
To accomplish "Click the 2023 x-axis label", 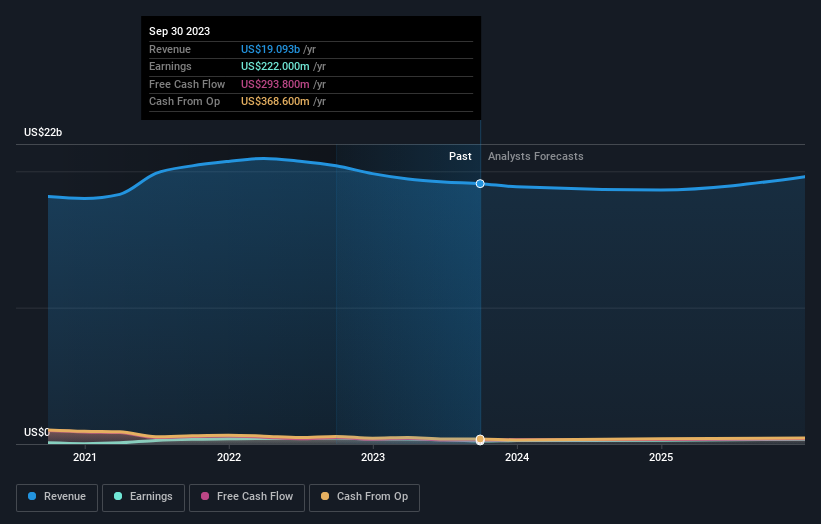I will [x=373, y=458].
